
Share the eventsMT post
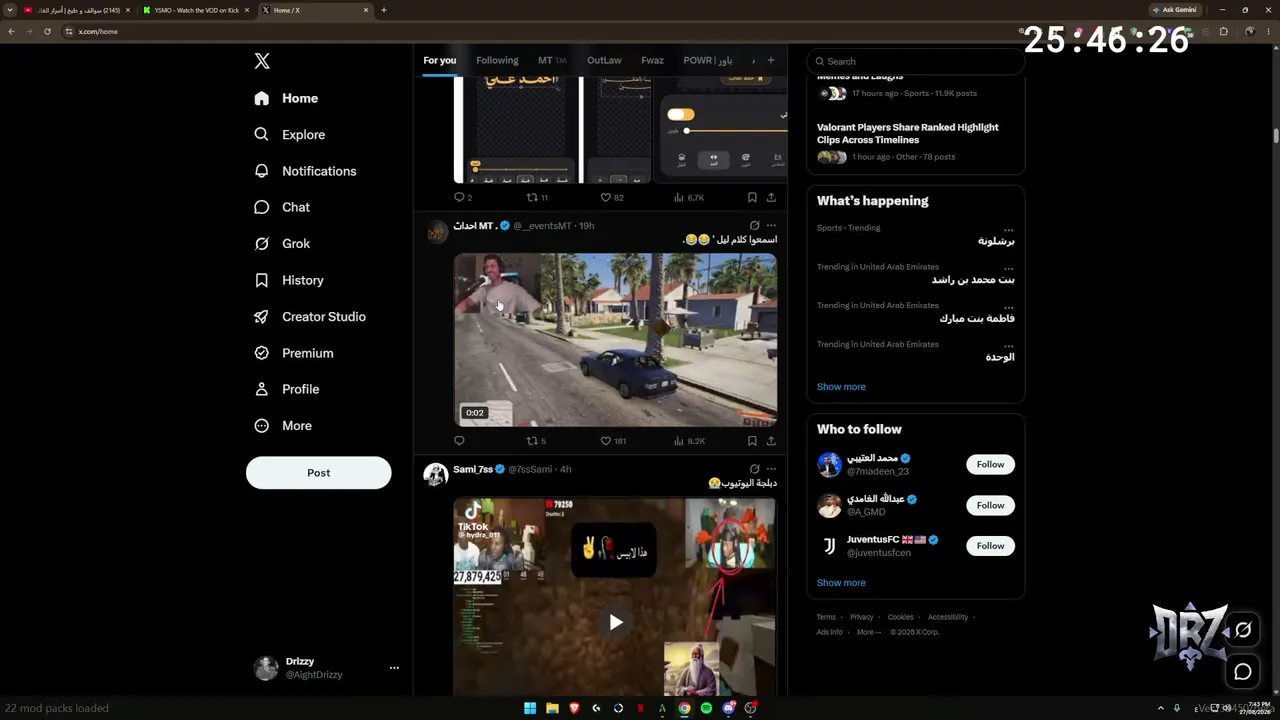pyautogui.click(x=771, y=441)
